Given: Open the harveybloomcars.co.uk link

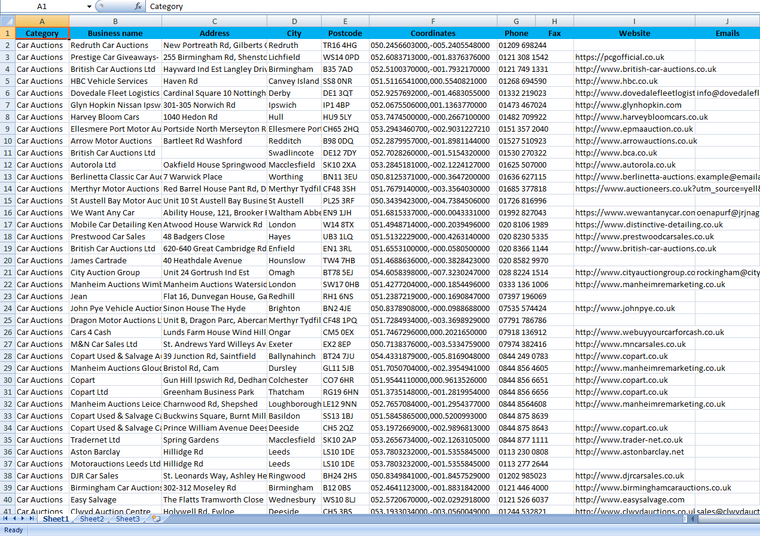Looking at the screenshot, I should (641, 117).
